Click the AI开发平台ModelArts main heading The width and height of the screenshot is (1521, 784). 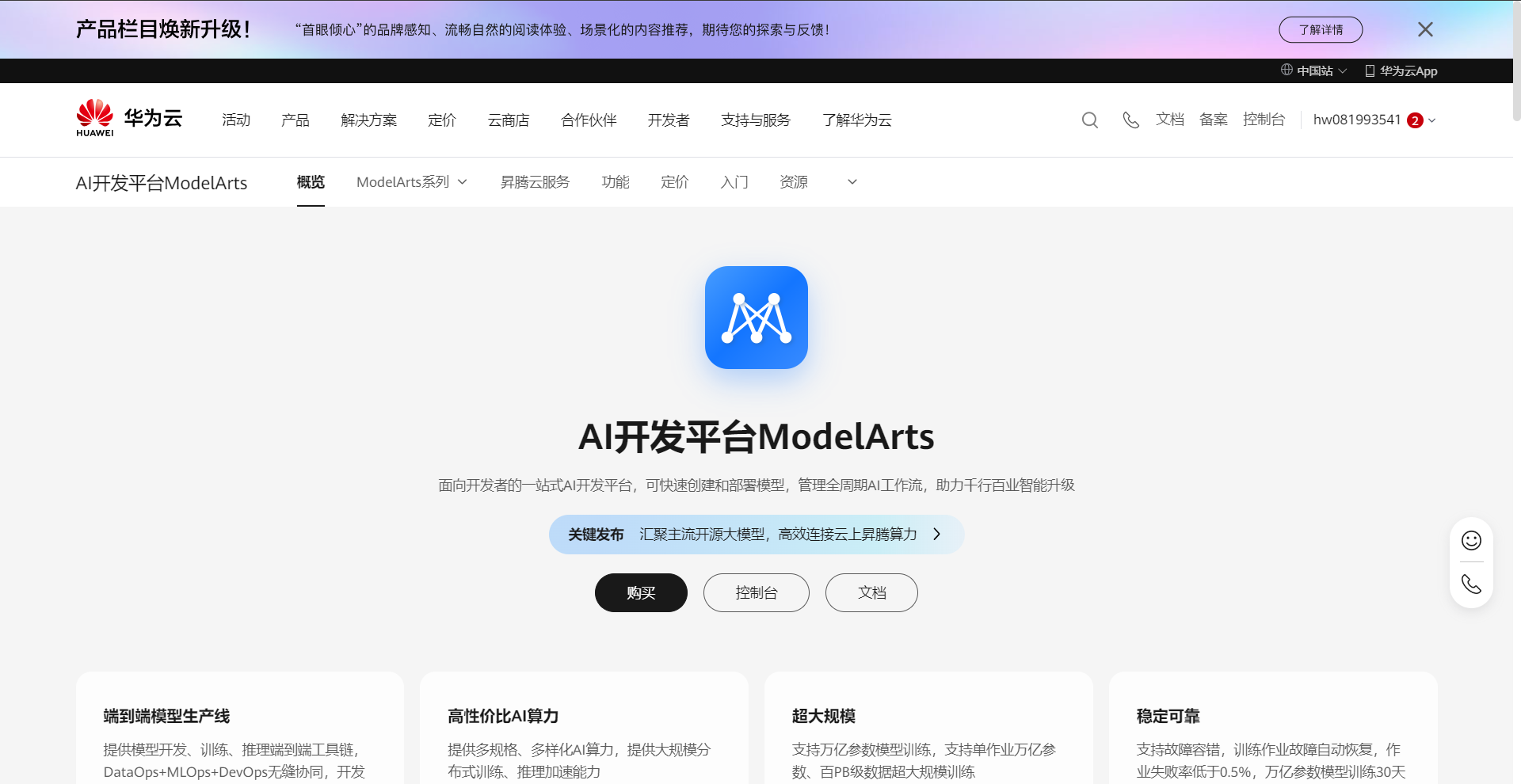pos(757,437)
